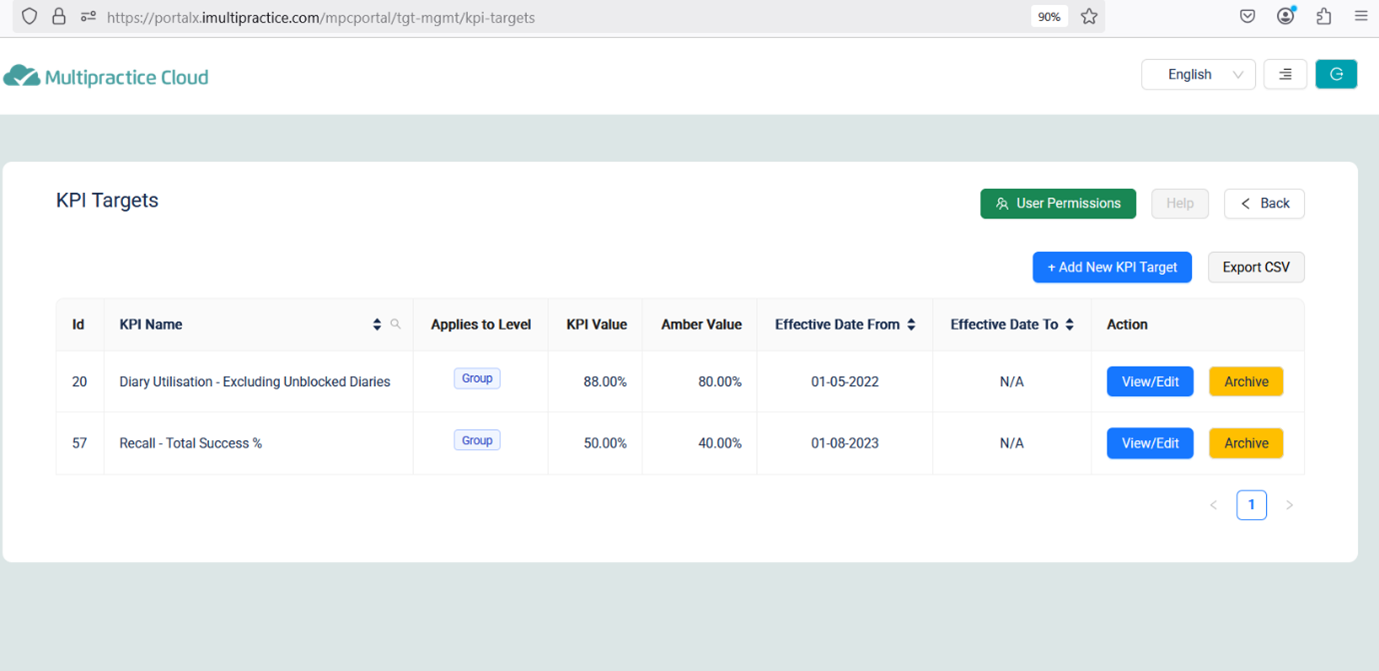
Task: View/Edit the Diary Utilisation KPI row
Action: click(1150, 381)
